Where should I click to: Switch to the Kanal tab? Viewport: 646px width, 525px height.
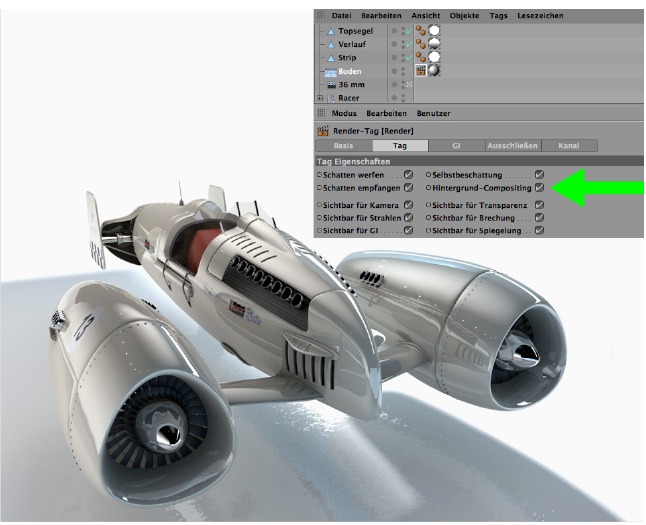pyautogui.click(x=569, y=145)
